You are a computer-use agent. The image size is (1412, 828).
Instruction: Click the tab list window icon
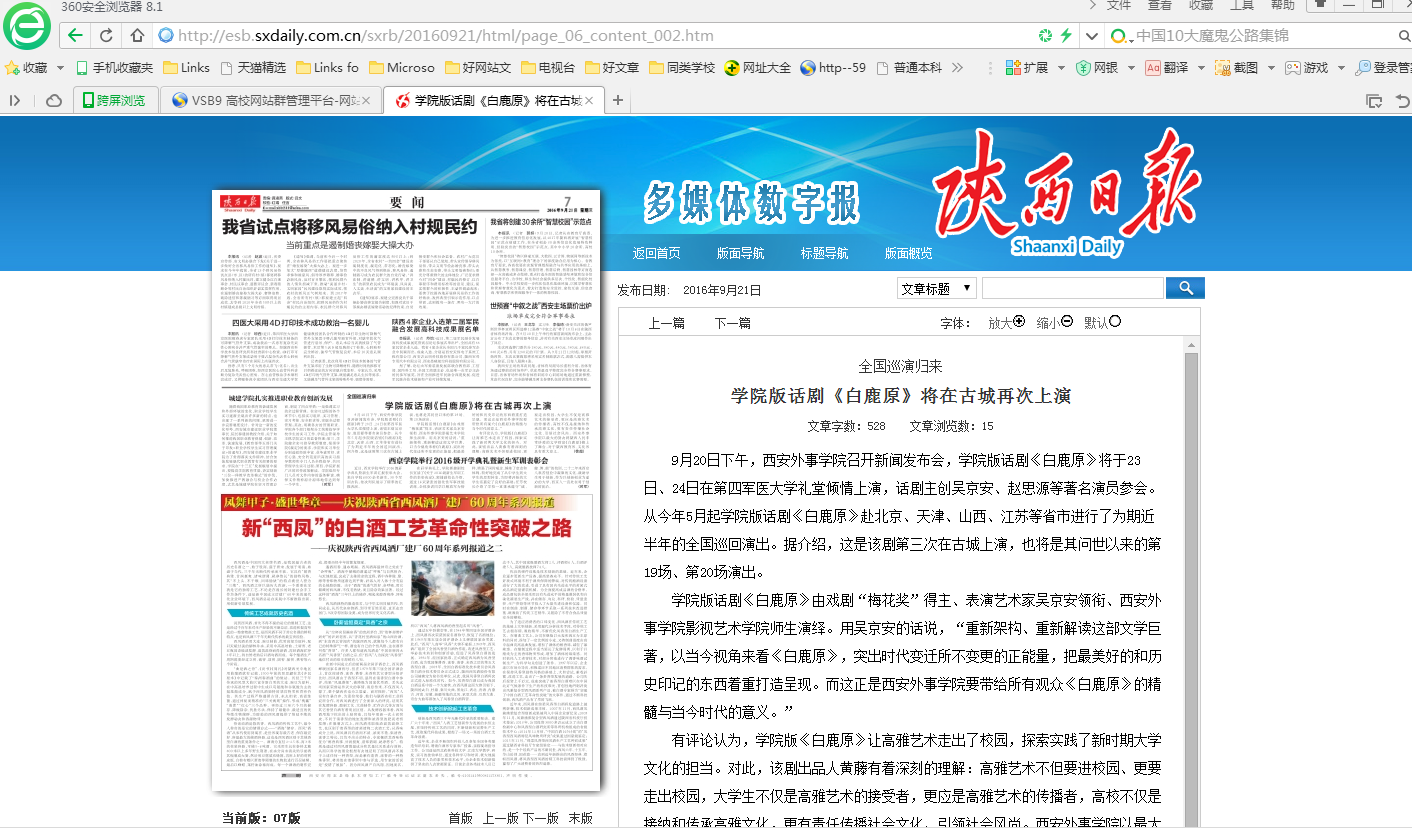pos(1374,101)
